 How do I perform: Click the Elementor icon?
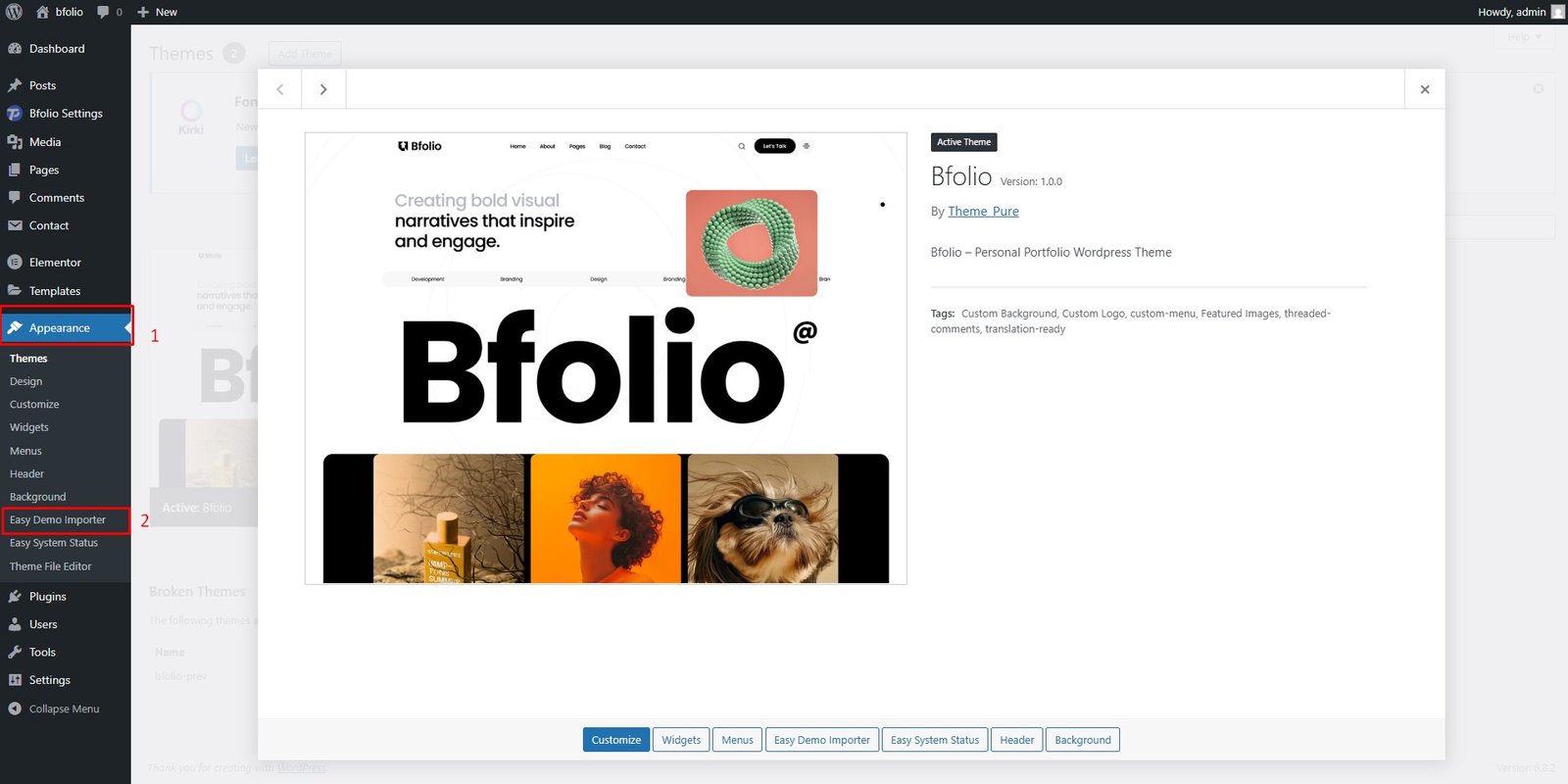(x=15, y=263)
